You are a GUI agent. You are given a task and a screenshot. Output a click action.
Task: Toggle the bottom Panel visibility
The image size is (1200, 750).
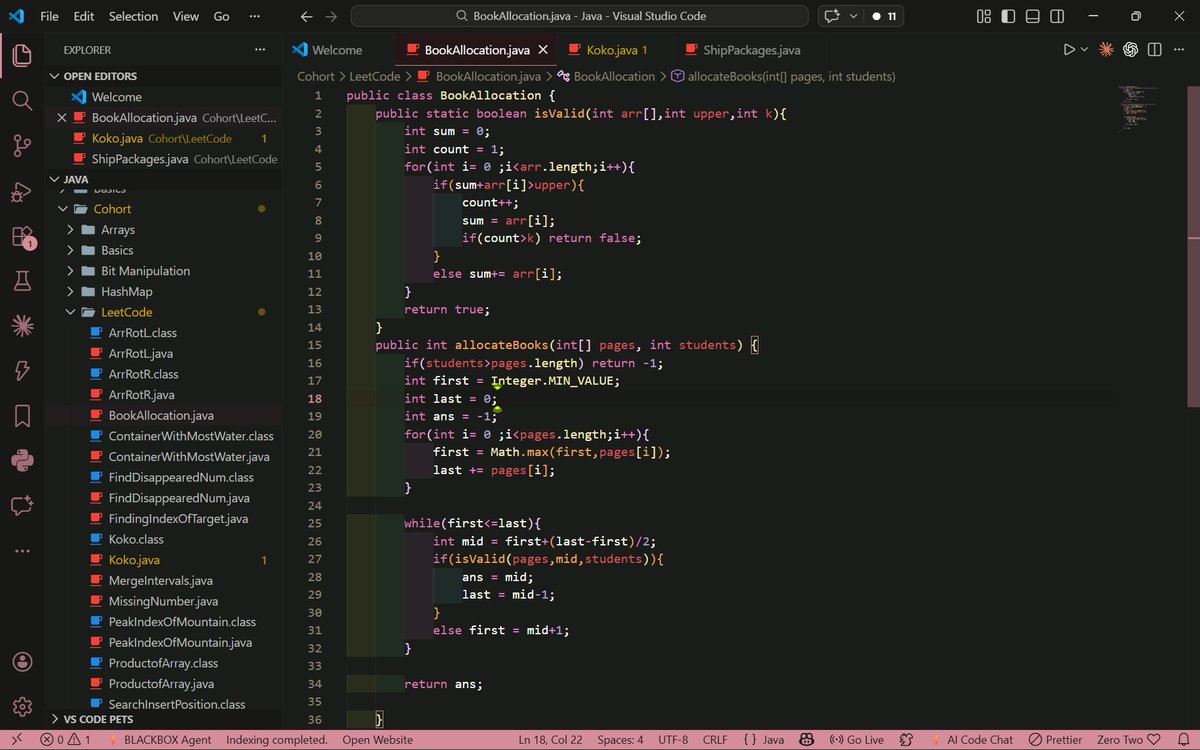click(1033, 16)
